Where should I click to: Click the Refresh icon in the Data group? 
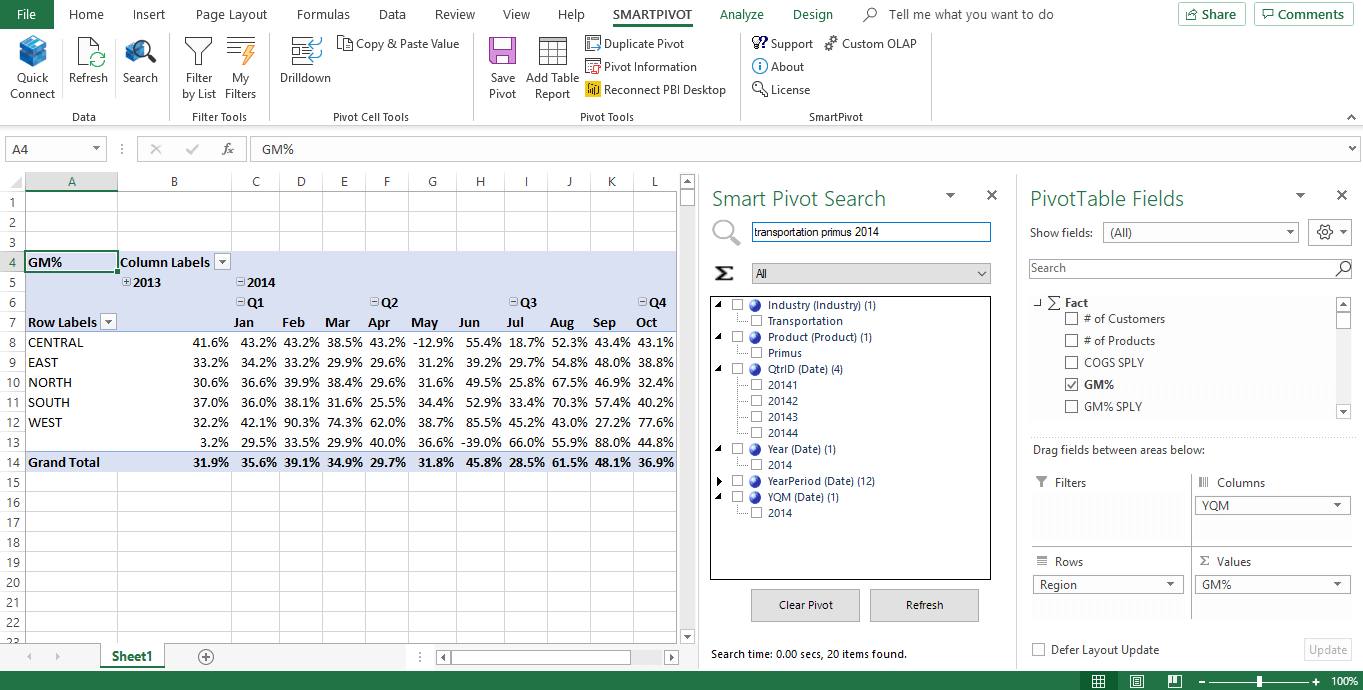pyautogui.click(x=89, y=65)
